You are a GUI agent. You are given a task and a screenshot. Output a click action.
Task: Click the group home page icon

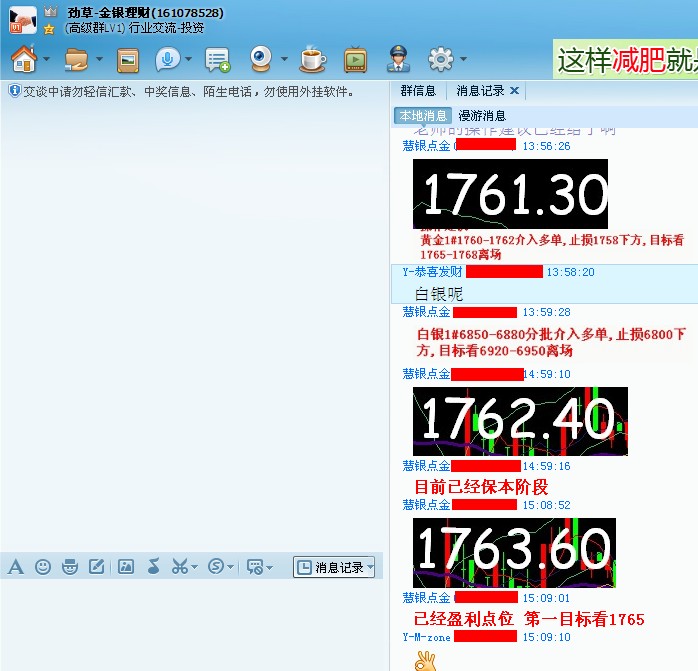(x=22, y=60)
